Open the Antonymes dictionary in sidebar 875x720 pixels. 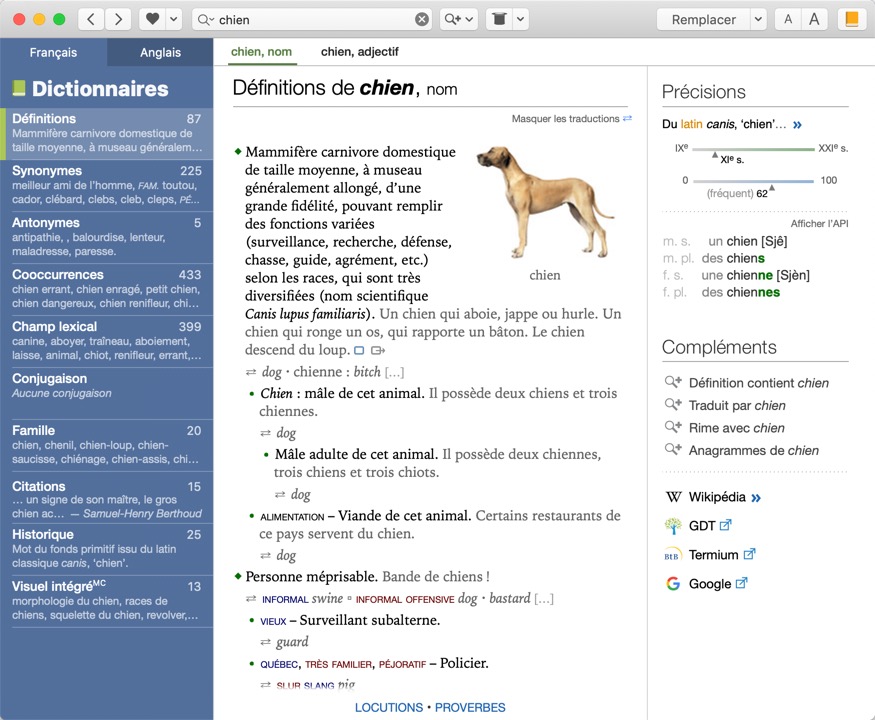tap(107, 237)
